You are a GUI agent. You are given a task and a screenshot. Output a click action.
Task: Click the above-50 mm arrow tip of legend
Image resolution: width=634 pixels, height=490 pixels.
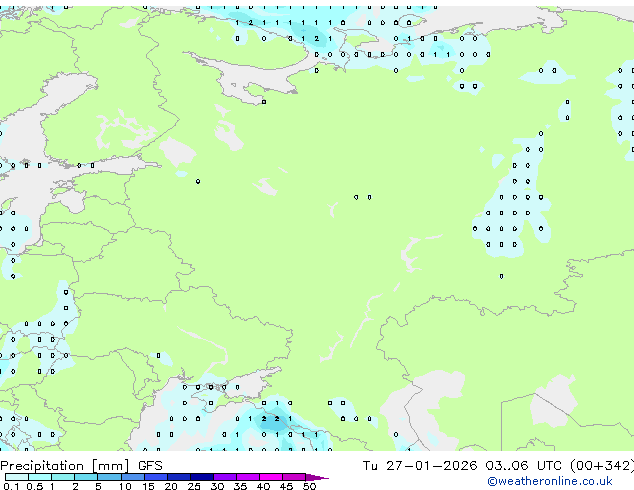click(x=317, y=477)
